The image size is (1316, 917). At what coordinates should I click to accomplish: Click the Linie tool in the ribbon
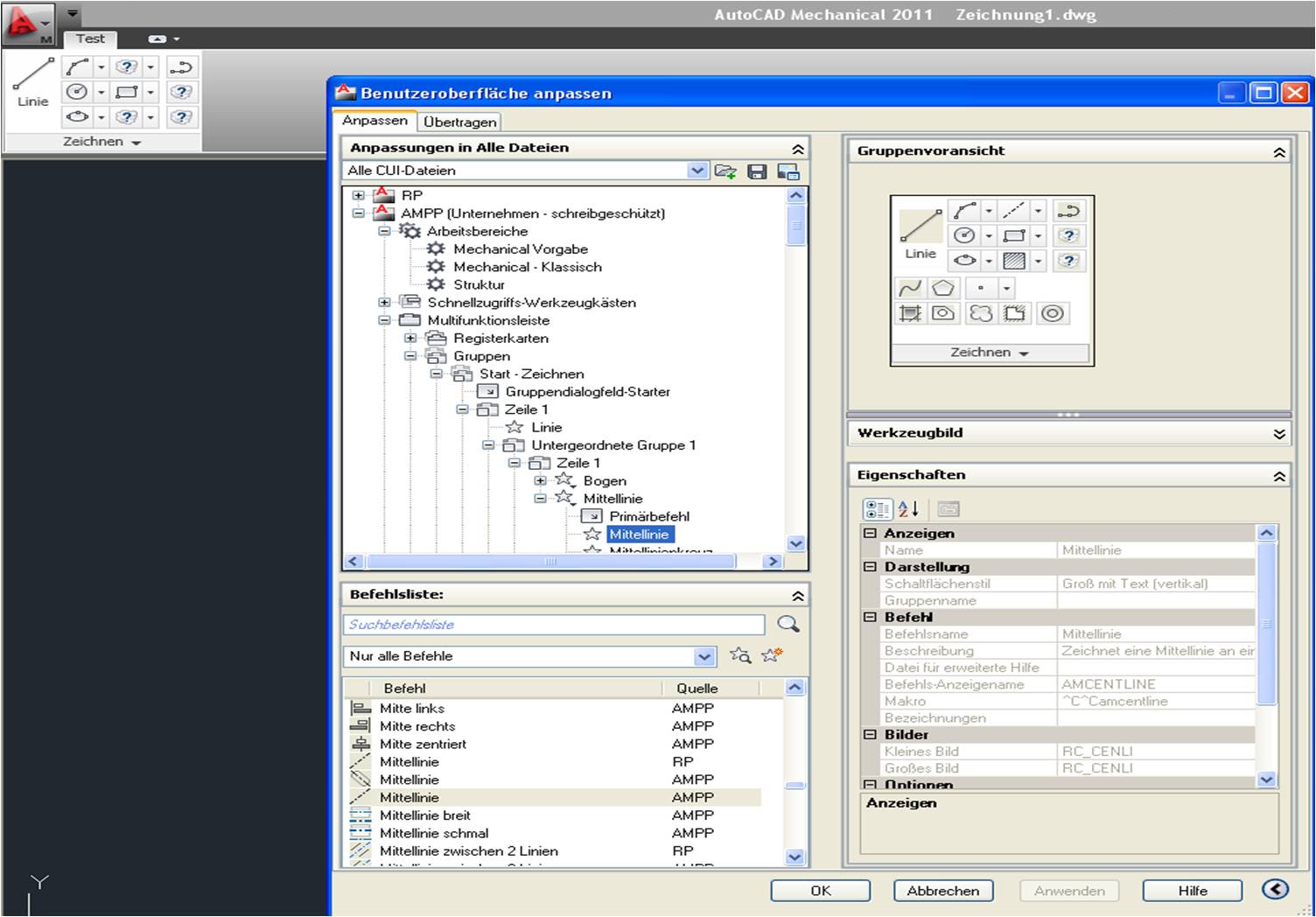click(33, 83)
